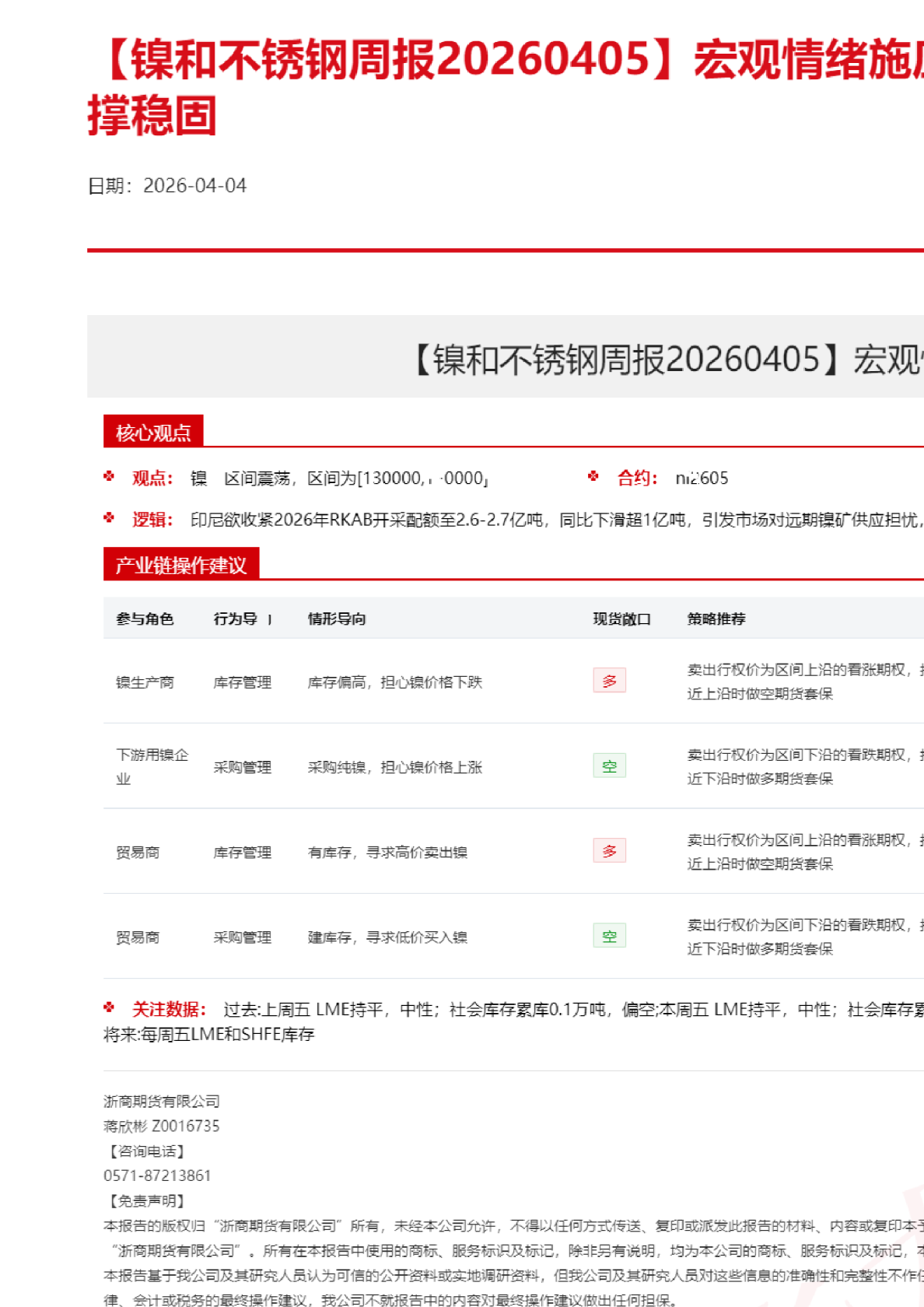Click the 现货敞口 column header
Image resolution: width=924 pixels, height=1307 pixels.
coord(622,619)
